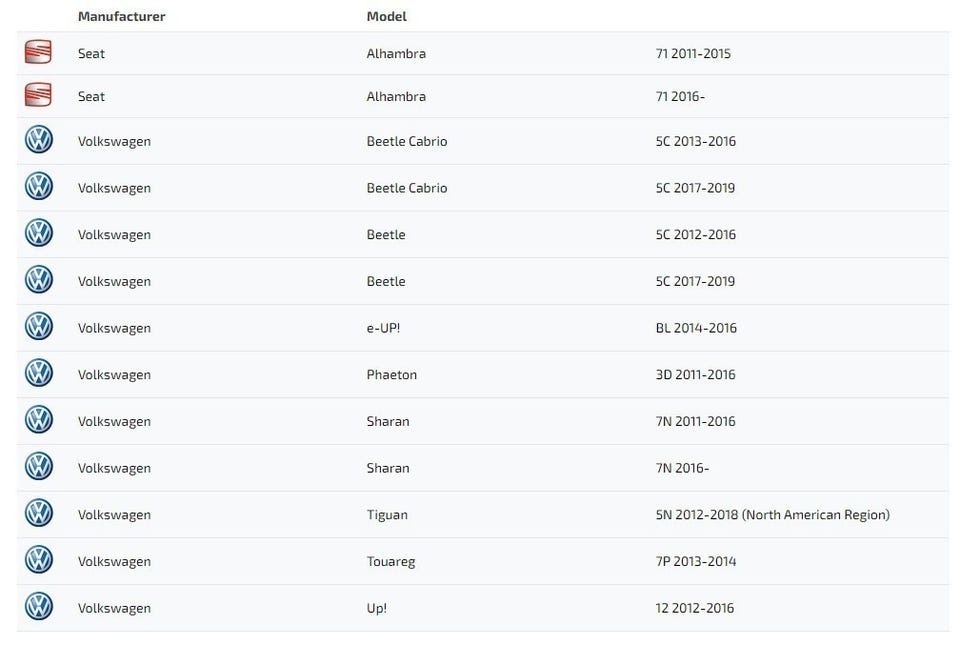
Task: Select the 5N 2012-2018 North American Region entry
Action: pos(772,515)
